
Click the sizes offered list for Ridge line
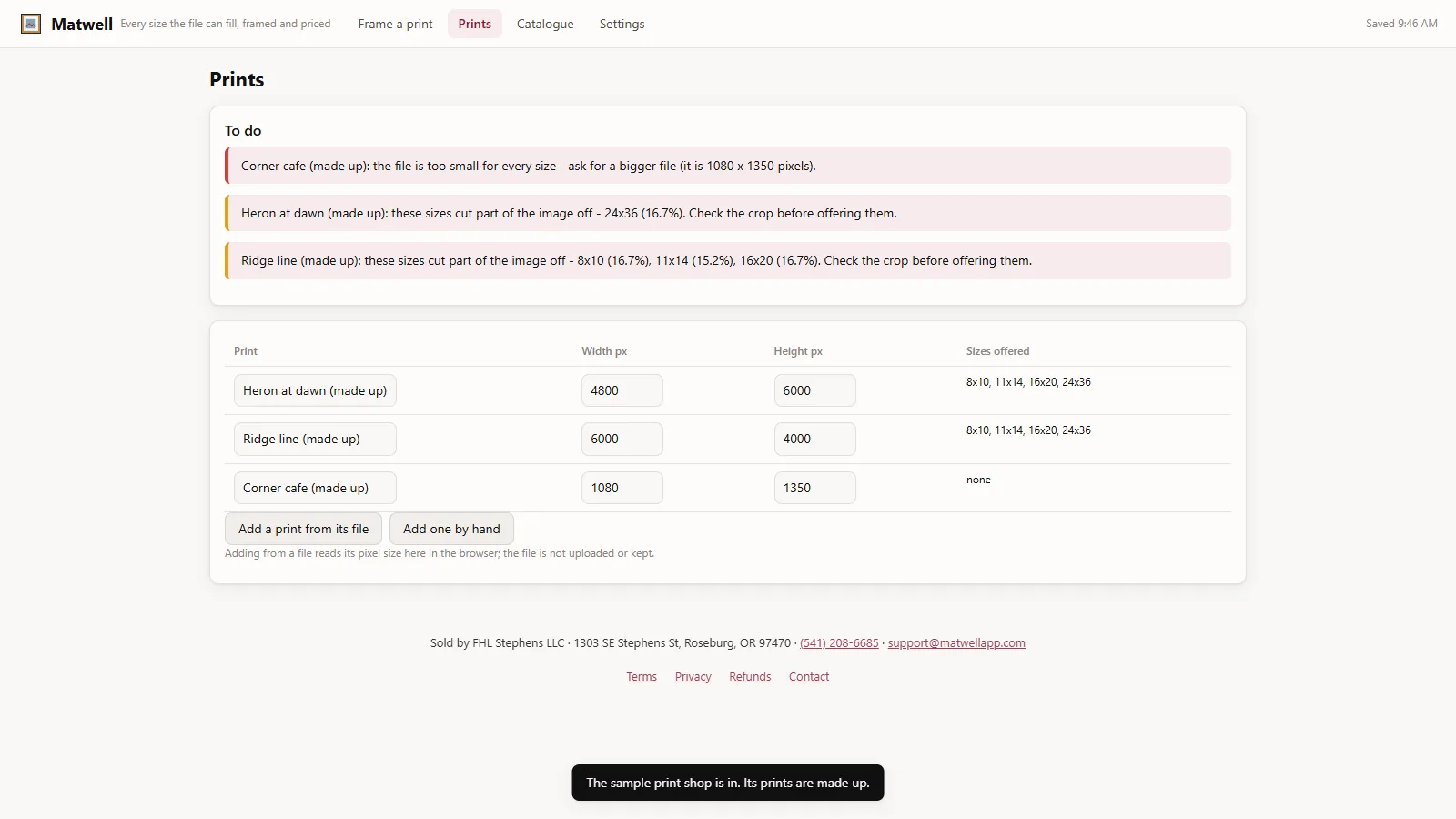point(1028,430)
